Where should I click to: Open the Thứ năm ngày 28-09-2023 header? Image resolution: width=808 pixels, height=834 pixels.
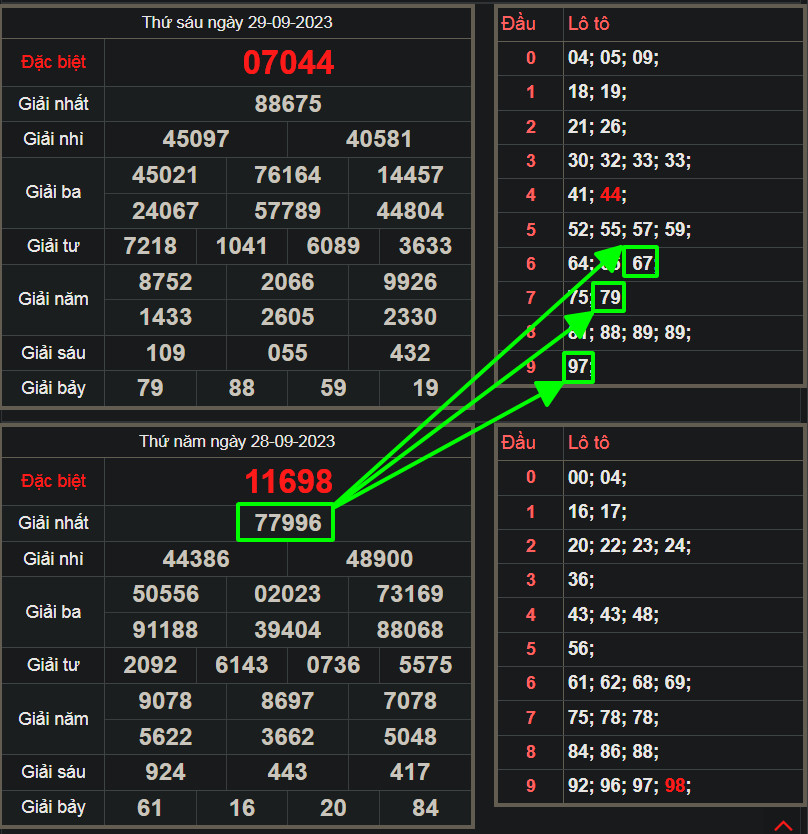click(x=237, y=441)
